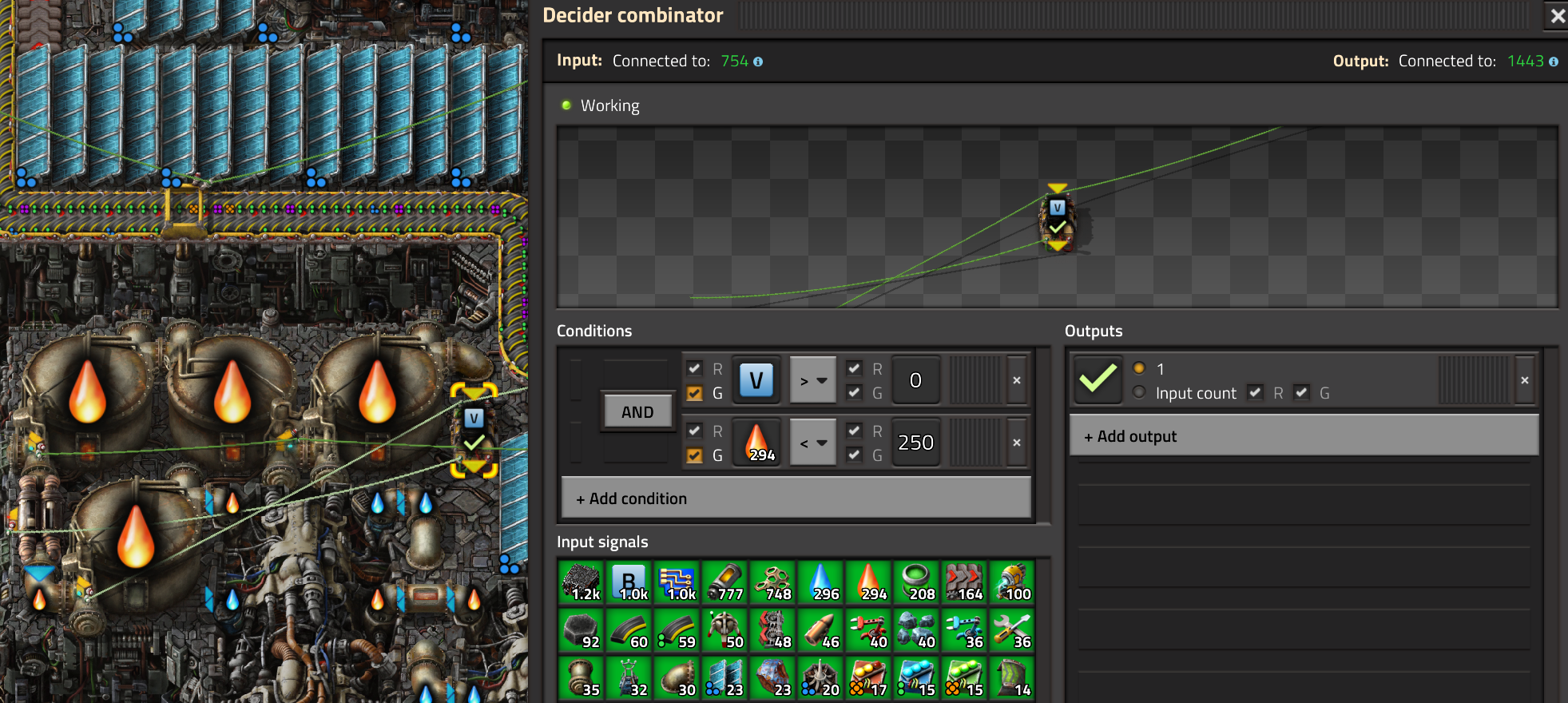This screenshot has height=703, width=1568.
Task: Select the constant output radio button labeled 1
Action: [1139, 368]
